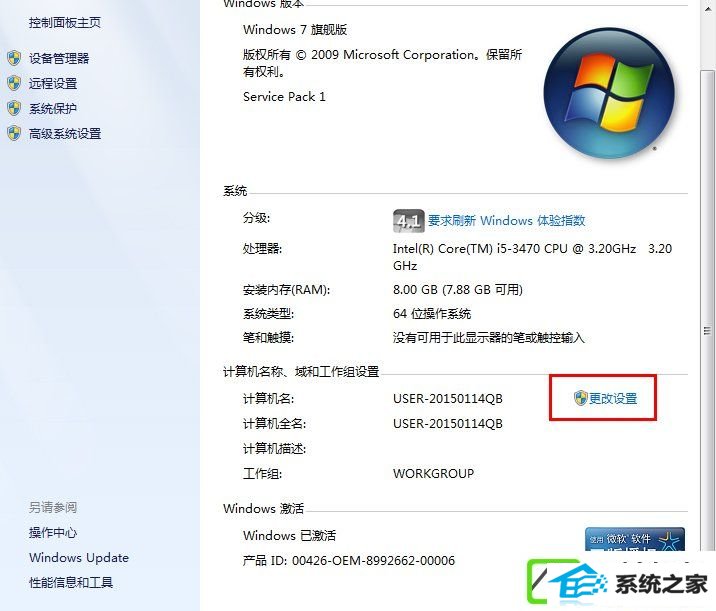Image resolution: width=716 pixels, height=611 pixels.
Task: Click the shield icon beside 系统保护
Action: click(x=14, y=108)
